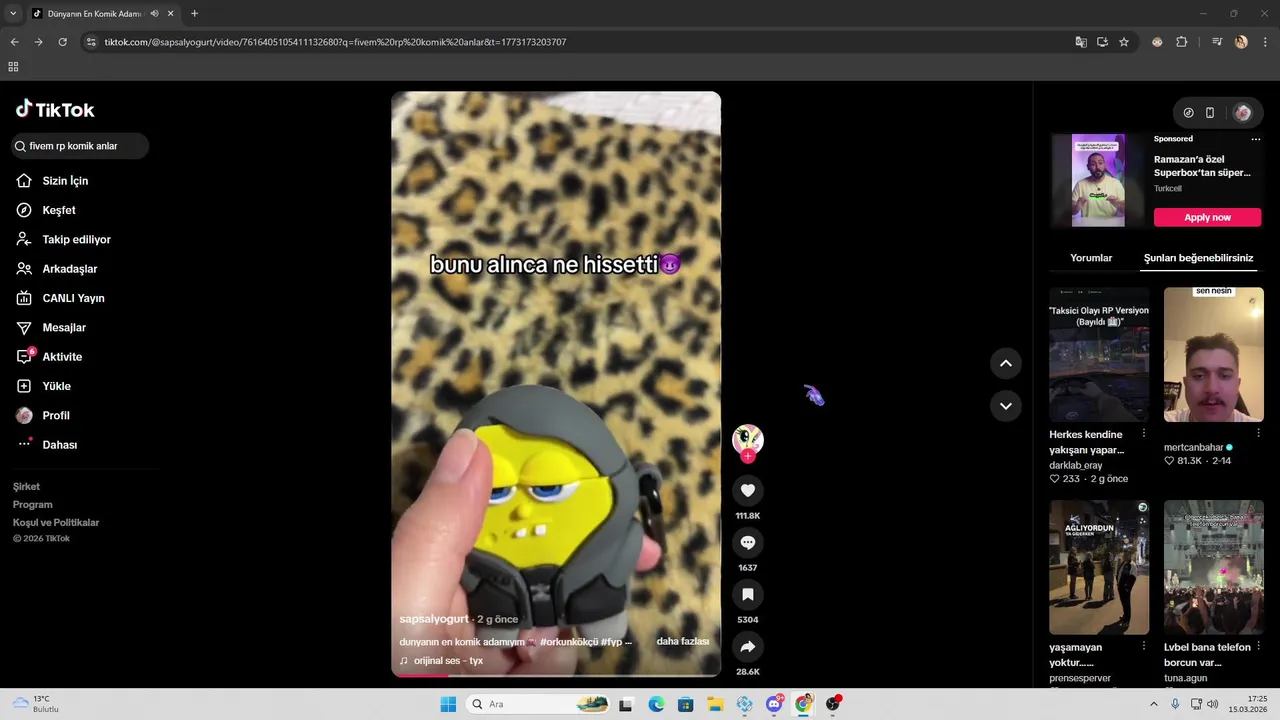Click the Apply now ad button

click(x=1208, y=217)
